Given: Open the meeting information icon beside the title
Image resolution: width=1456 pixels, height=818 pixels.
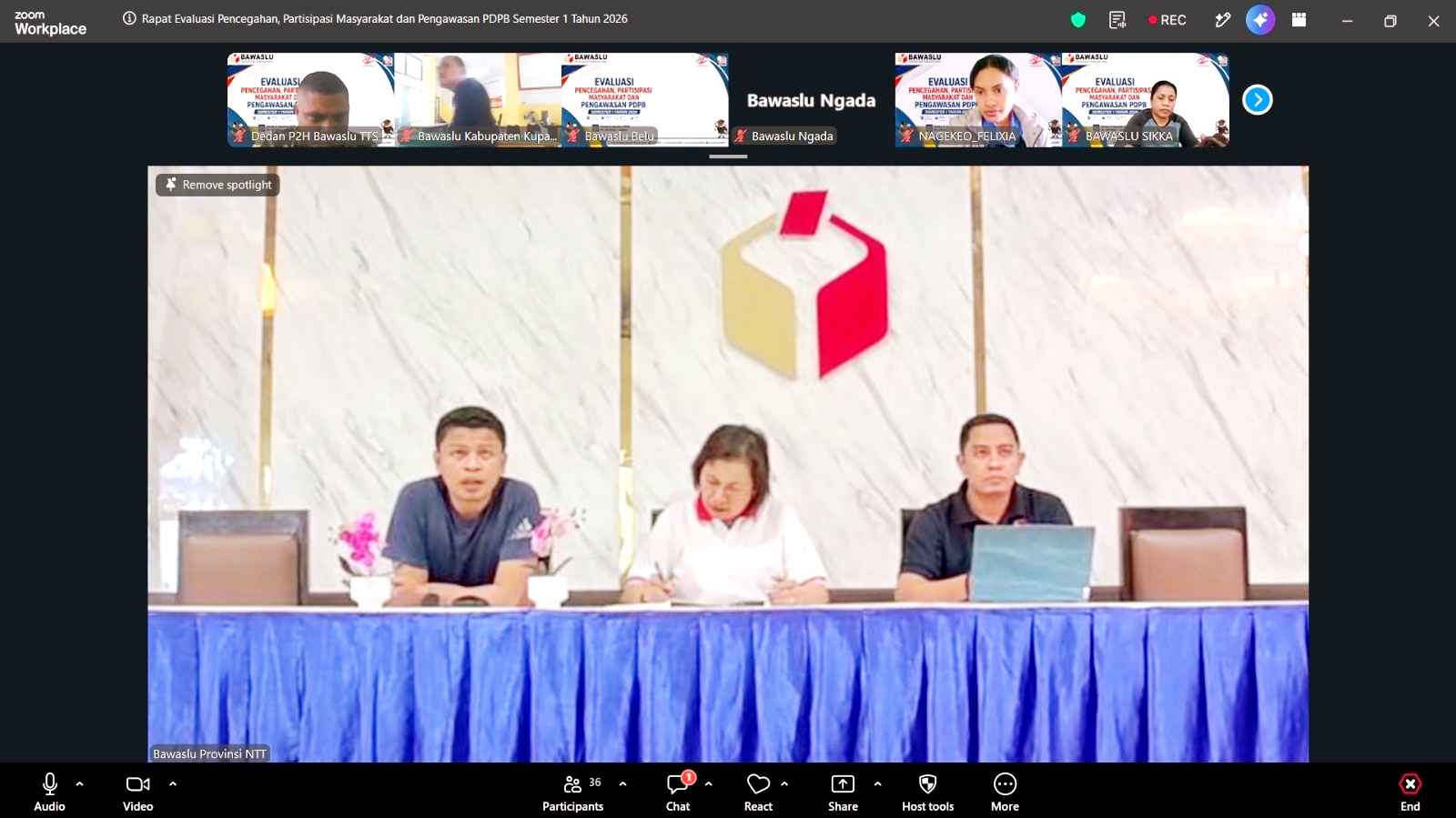Looking at the screenshot, I should (129, 18).
